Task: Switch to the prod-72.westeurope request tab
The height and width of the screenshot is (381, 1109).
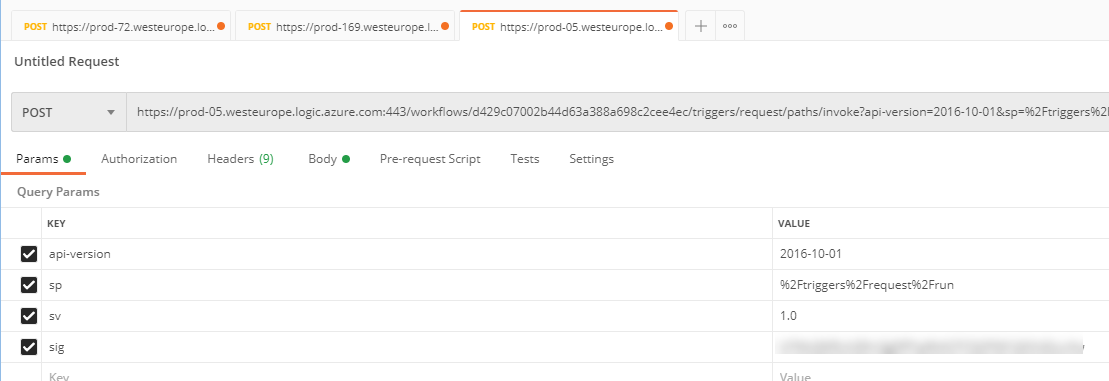Action: pyautogui.click(x=121, y=26)
